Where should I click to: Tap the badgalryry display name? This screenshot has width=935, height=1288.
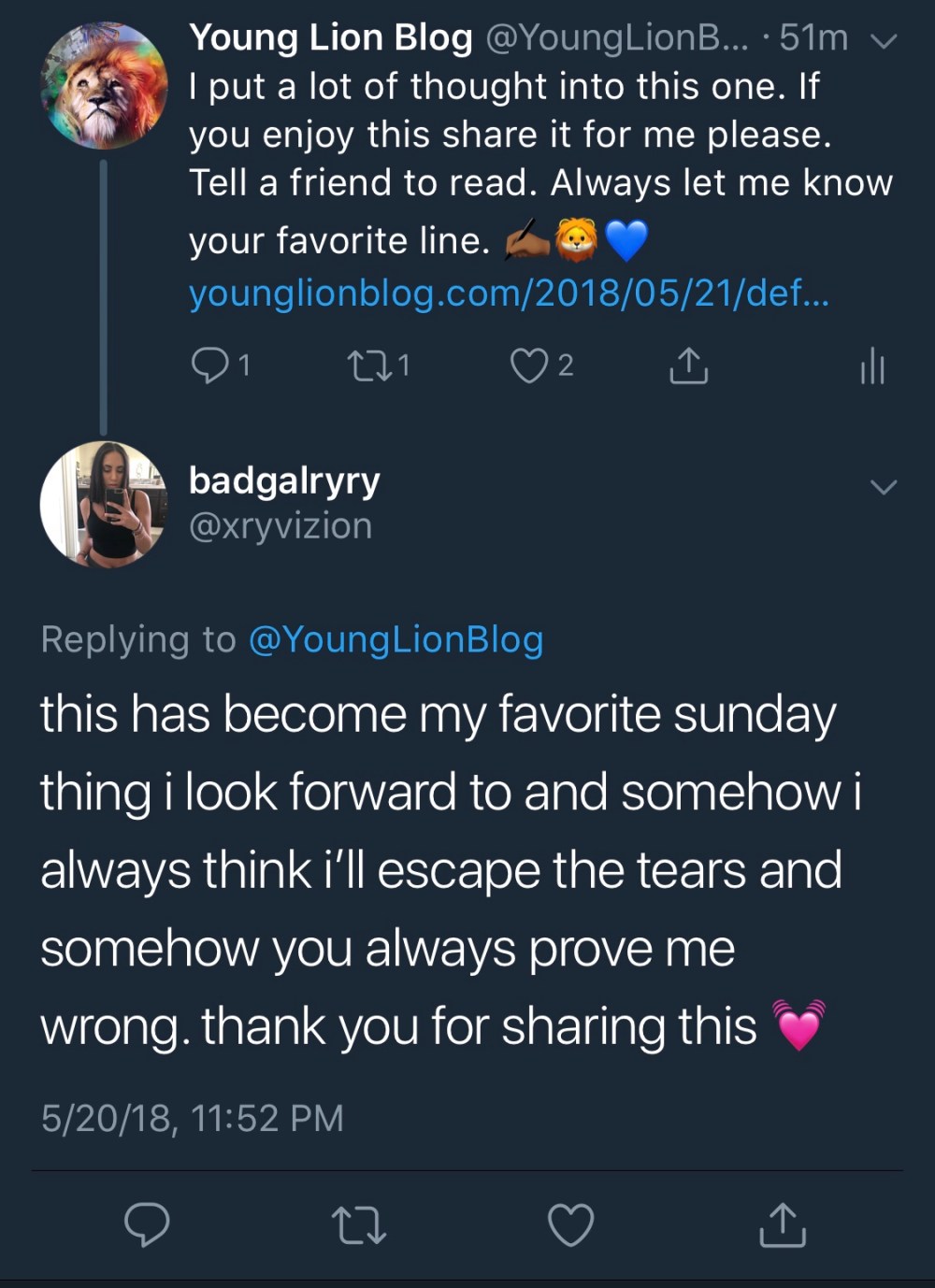284,480
